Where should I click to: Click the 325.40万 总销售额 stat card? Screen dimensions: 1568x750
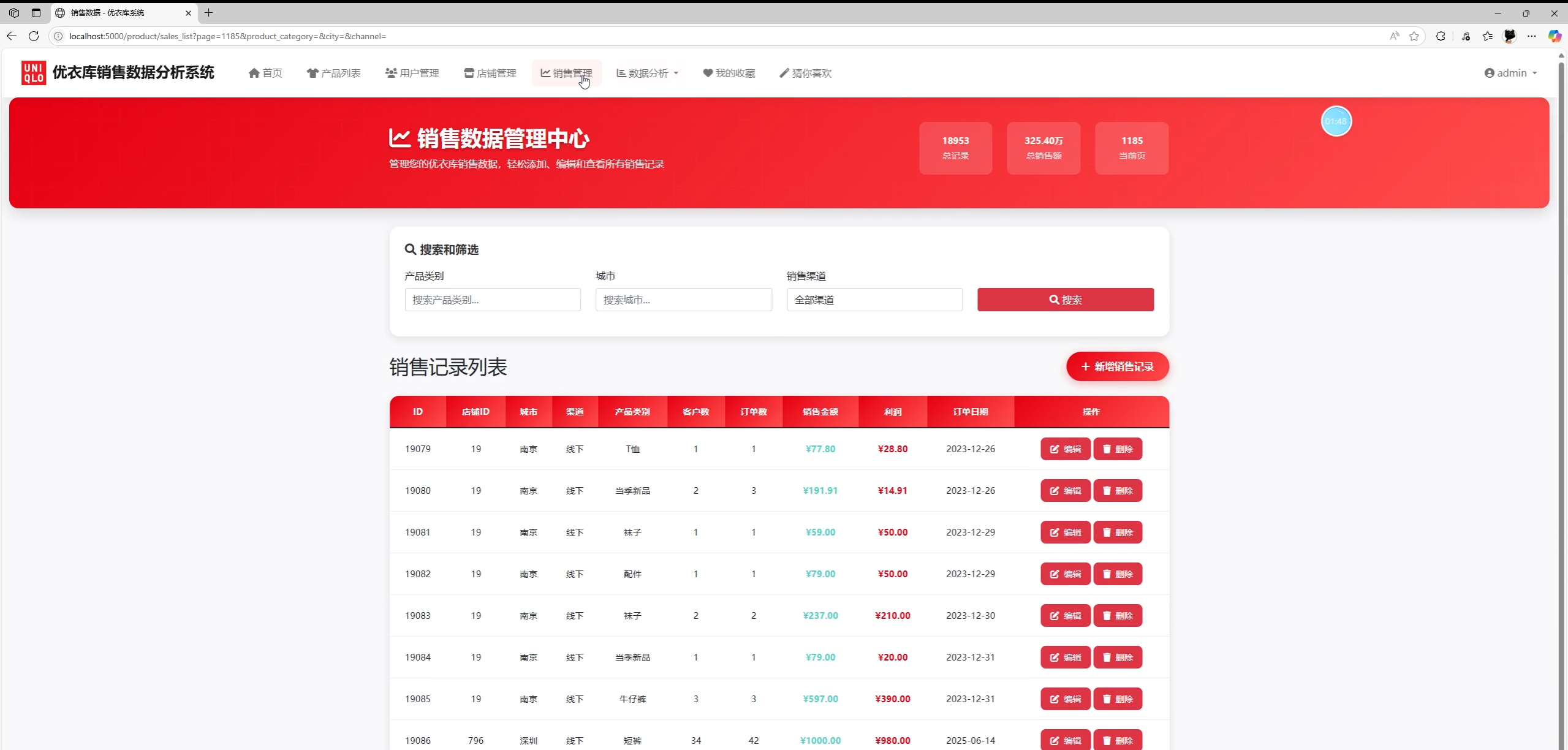tap(1043, 148)
